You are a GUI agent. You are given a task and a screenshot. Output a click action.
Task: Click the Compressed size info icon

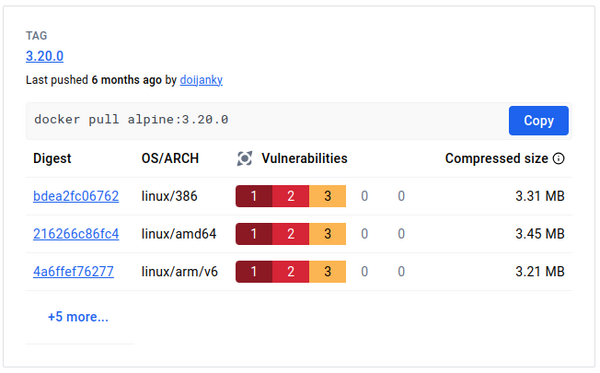point(559,158)
